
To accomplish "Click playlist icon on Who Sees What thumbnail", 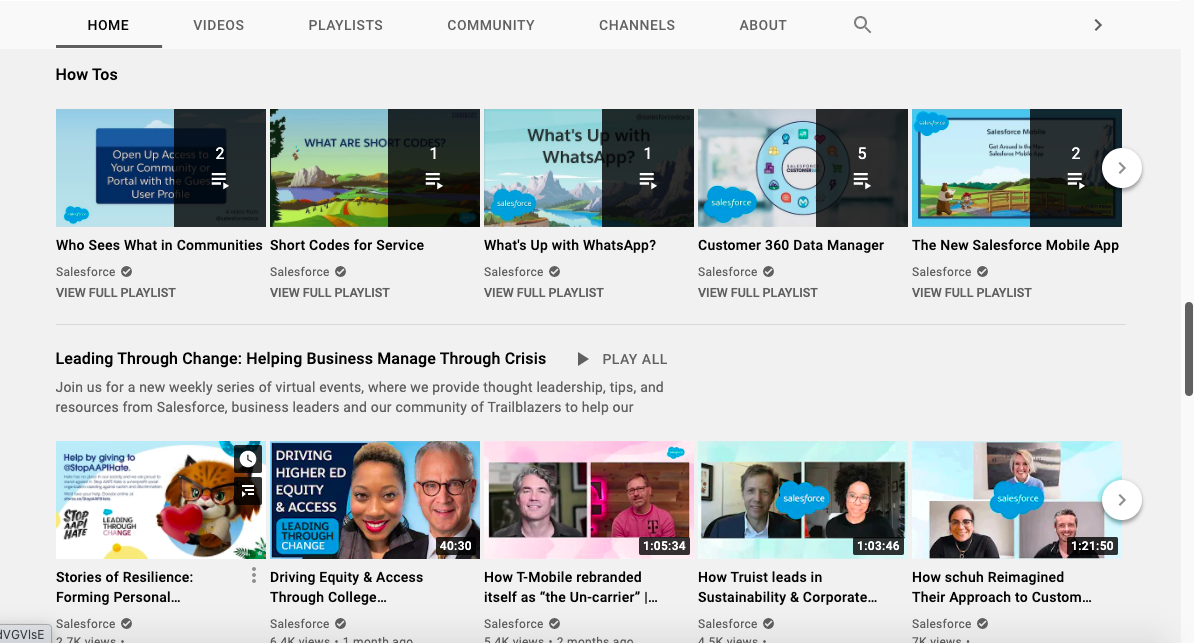I will 219,181.
